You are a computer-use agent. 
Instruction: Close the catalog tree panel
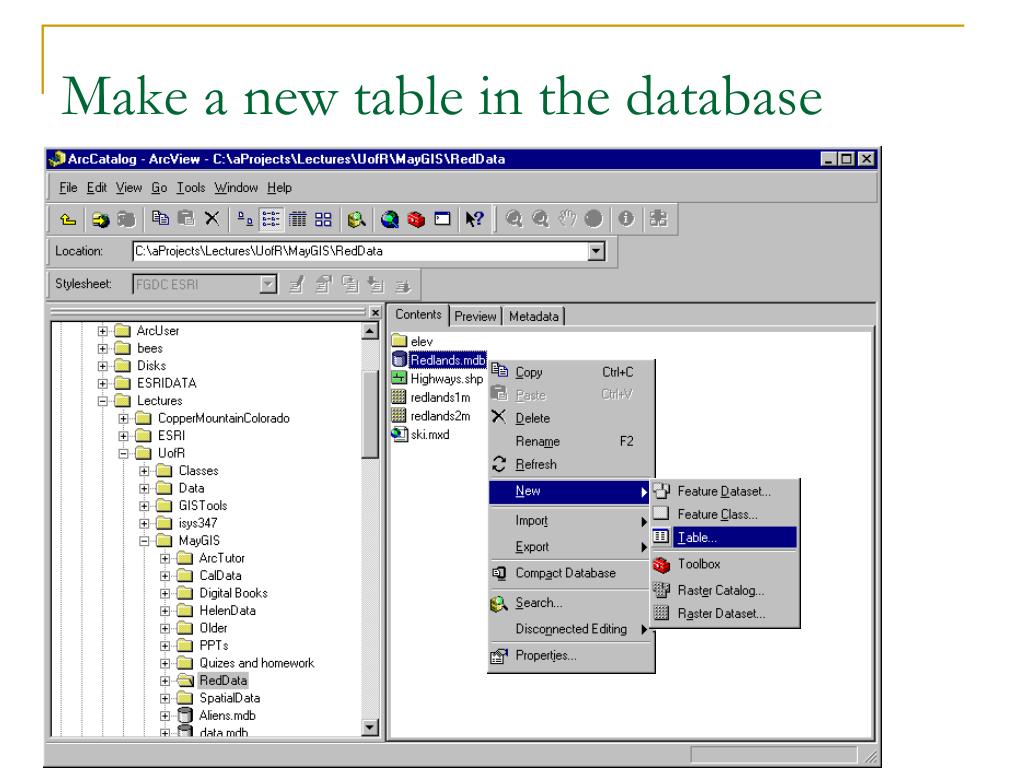pos(375,313)
